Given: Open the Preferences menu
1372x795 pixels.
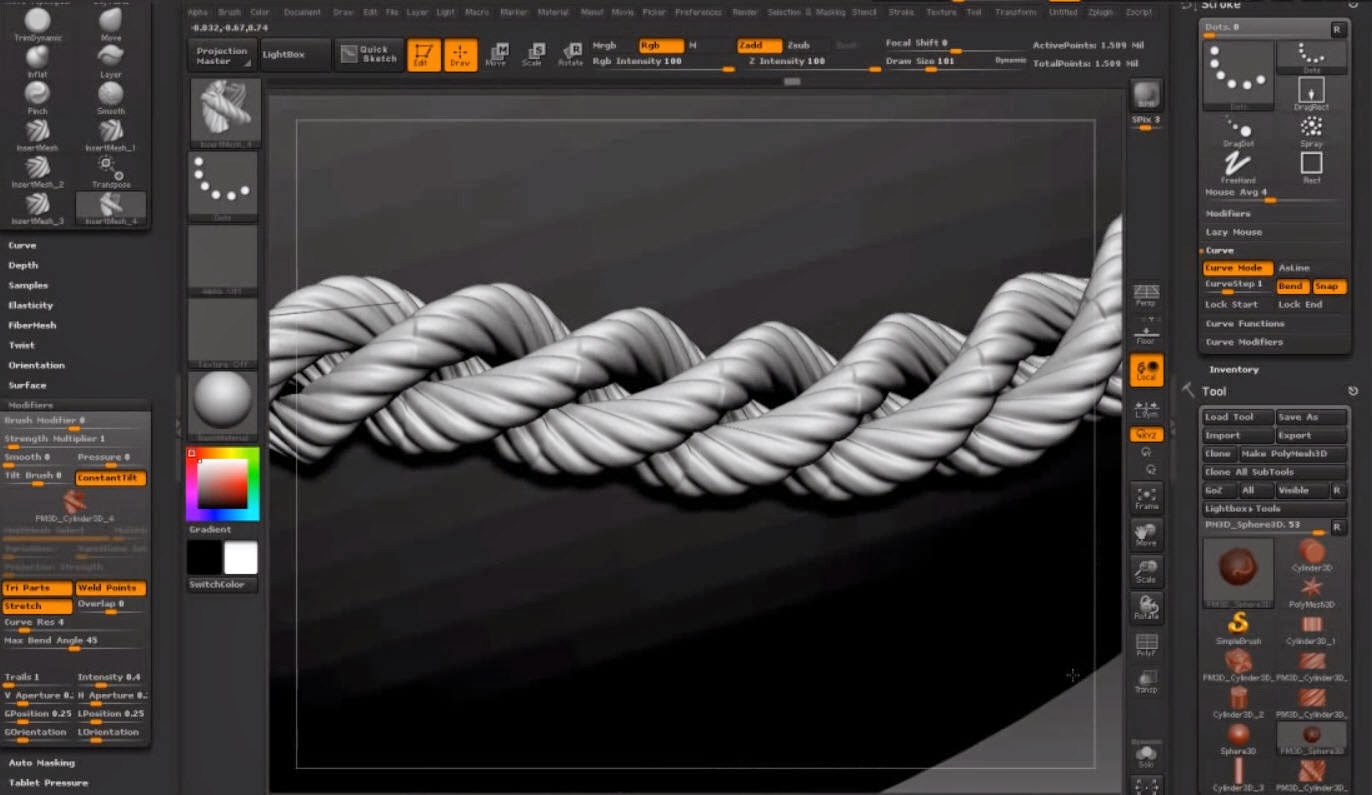Looking at the screenshot, I should tap(700, 12).
